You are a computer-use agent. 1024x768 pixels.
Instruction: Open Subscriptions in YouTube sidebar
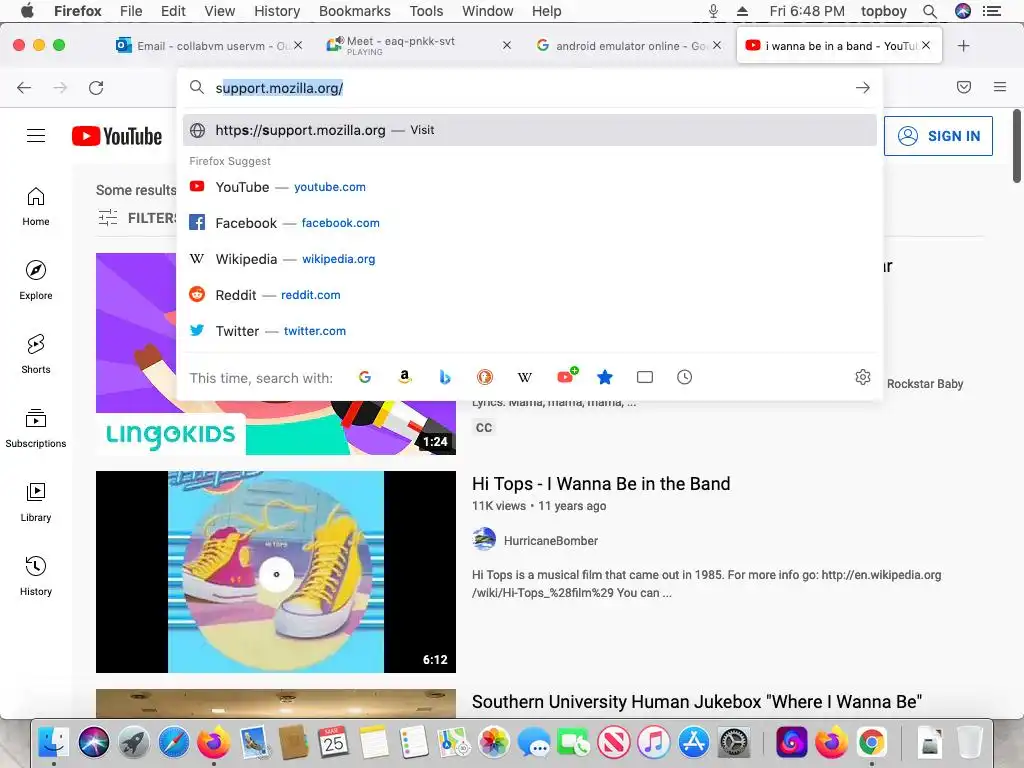[36, 428]
